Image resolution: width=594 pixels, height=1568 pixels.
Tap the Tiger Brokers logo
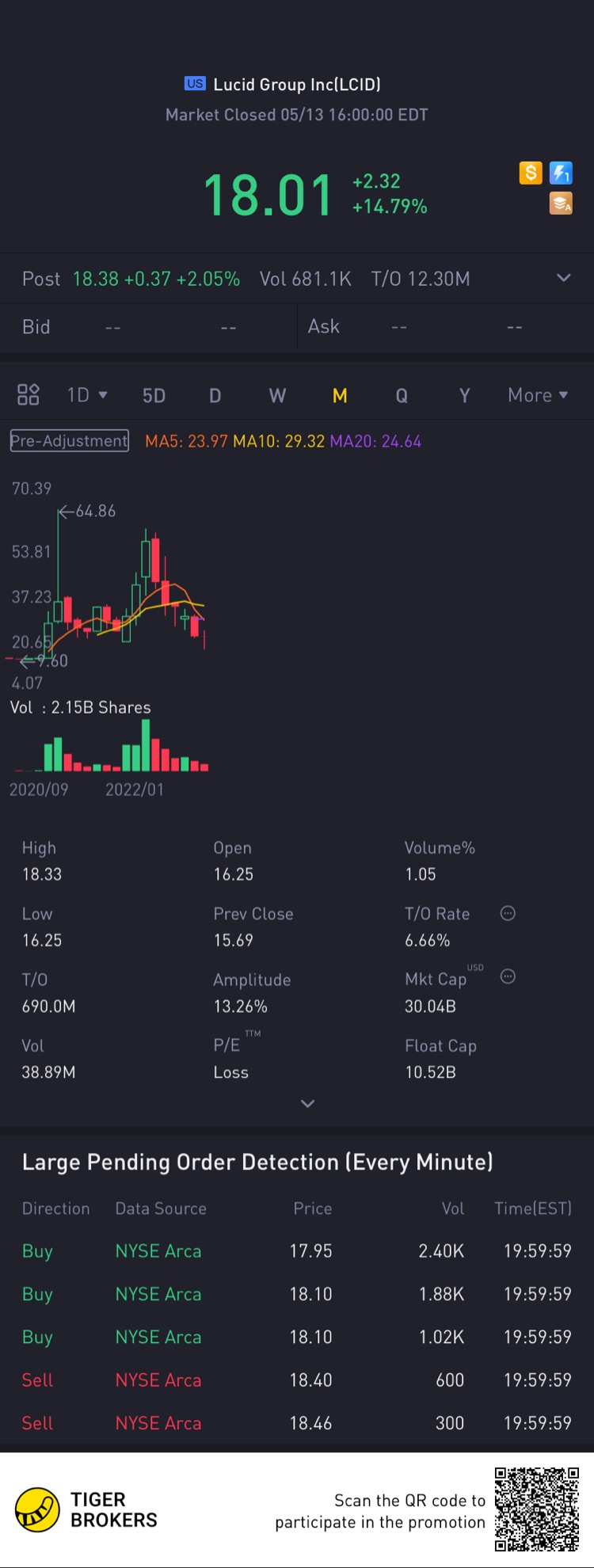pyautogui.click(x=38, y=1509)
